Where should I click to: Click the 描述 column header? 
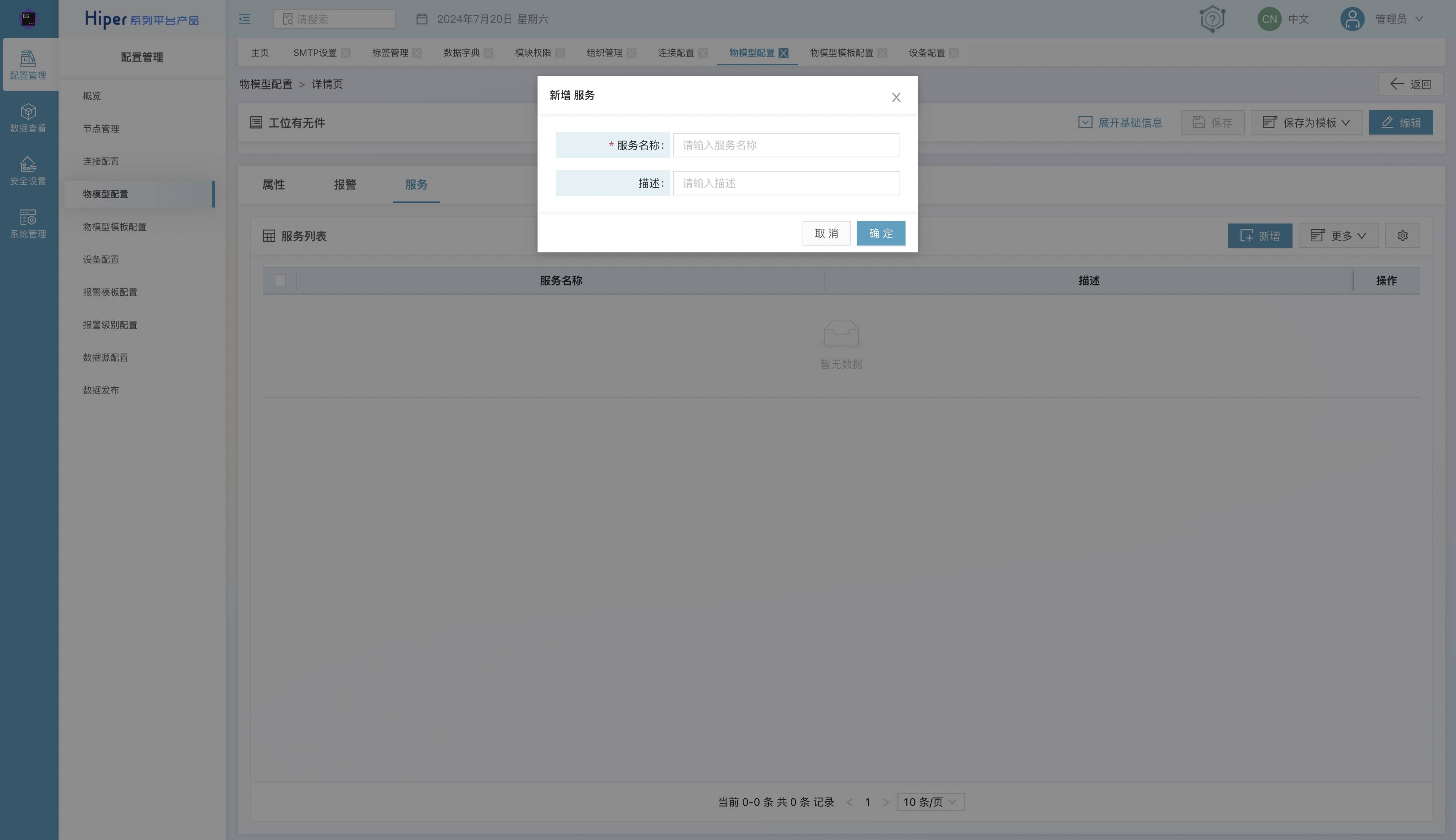coord(1089,281)
